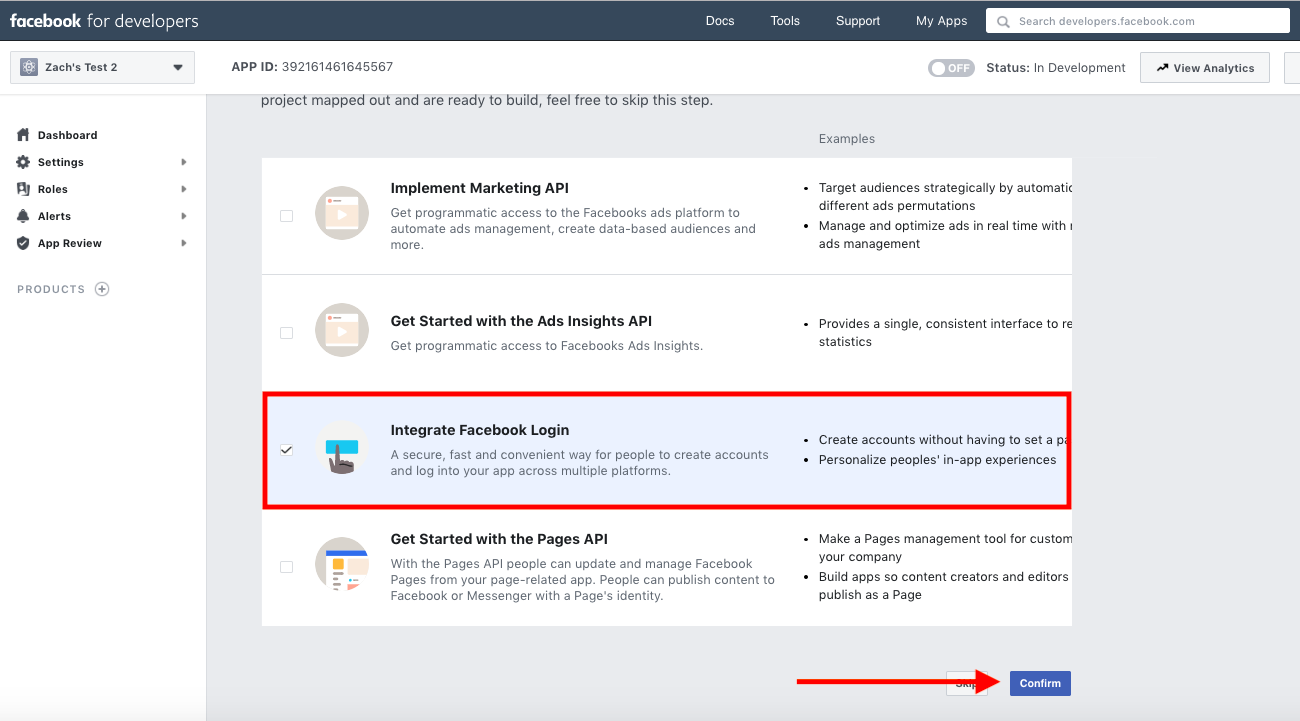Screen dimensions: 1300x721
Task: Go to Dashboard in sidebar
Action: click(67, 135)
